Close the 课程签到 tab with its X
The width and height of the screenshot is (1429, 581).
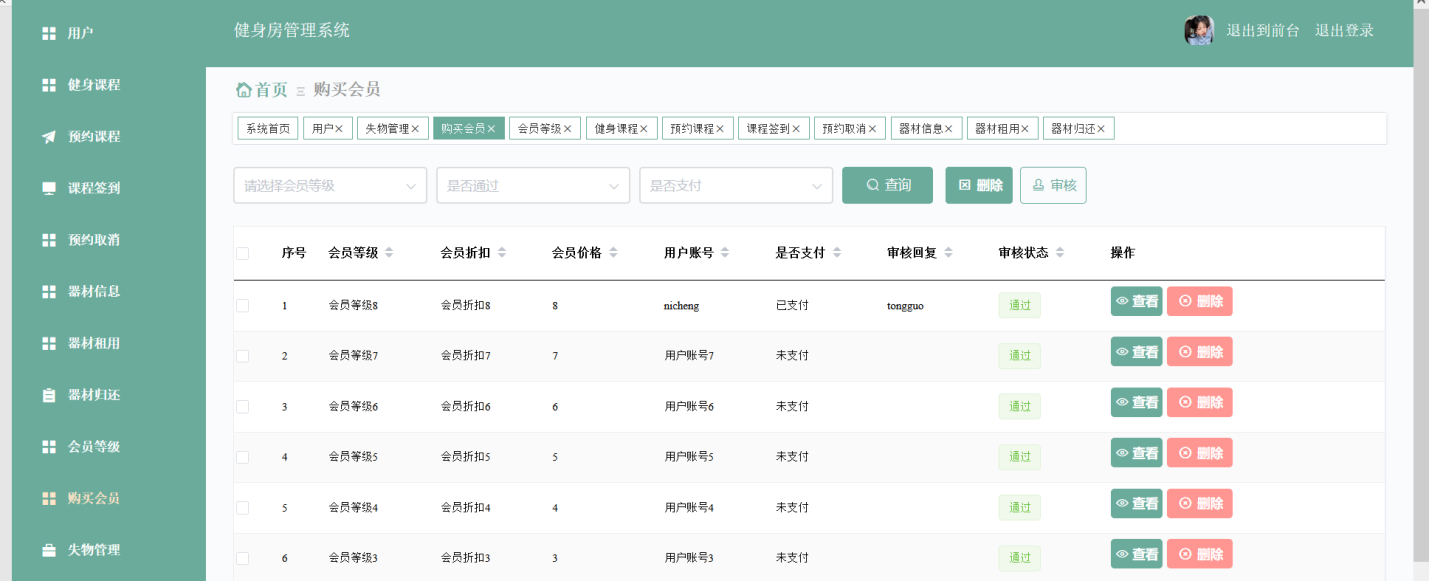(796, 129)
